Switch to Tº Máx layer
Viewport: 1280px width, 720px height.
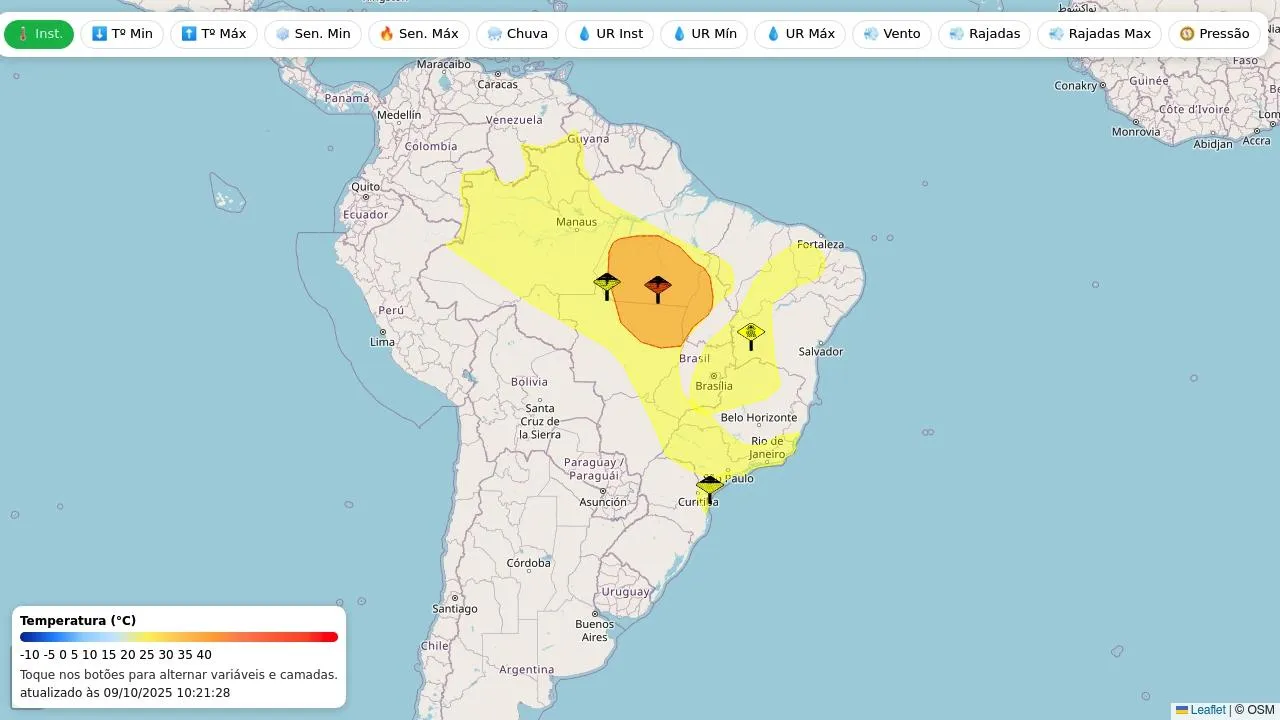pos(214,34)
